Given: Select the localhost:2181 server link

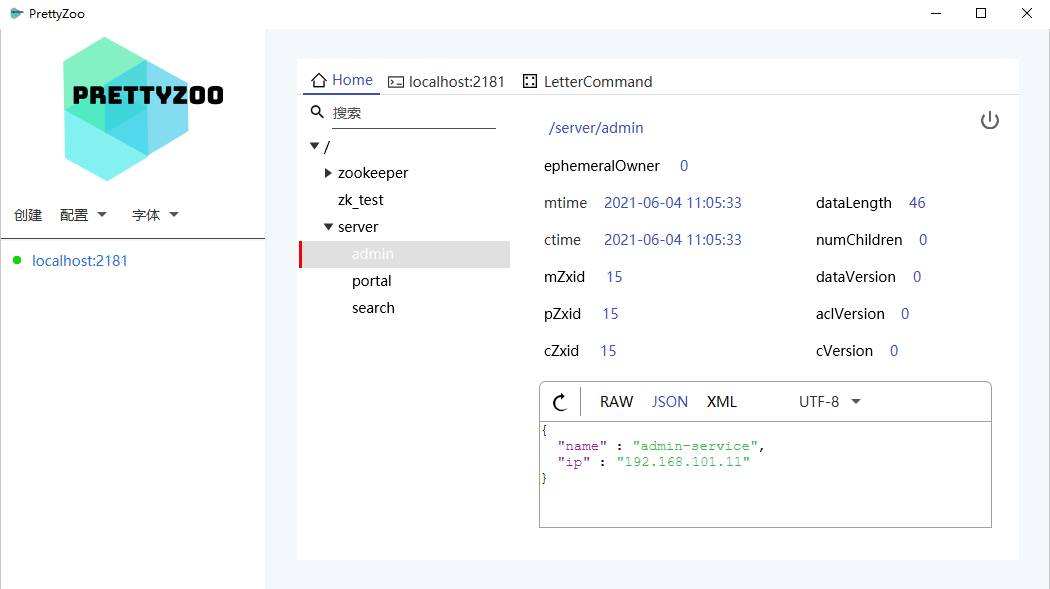Looking at the screenshot, I should coord(80,261).
